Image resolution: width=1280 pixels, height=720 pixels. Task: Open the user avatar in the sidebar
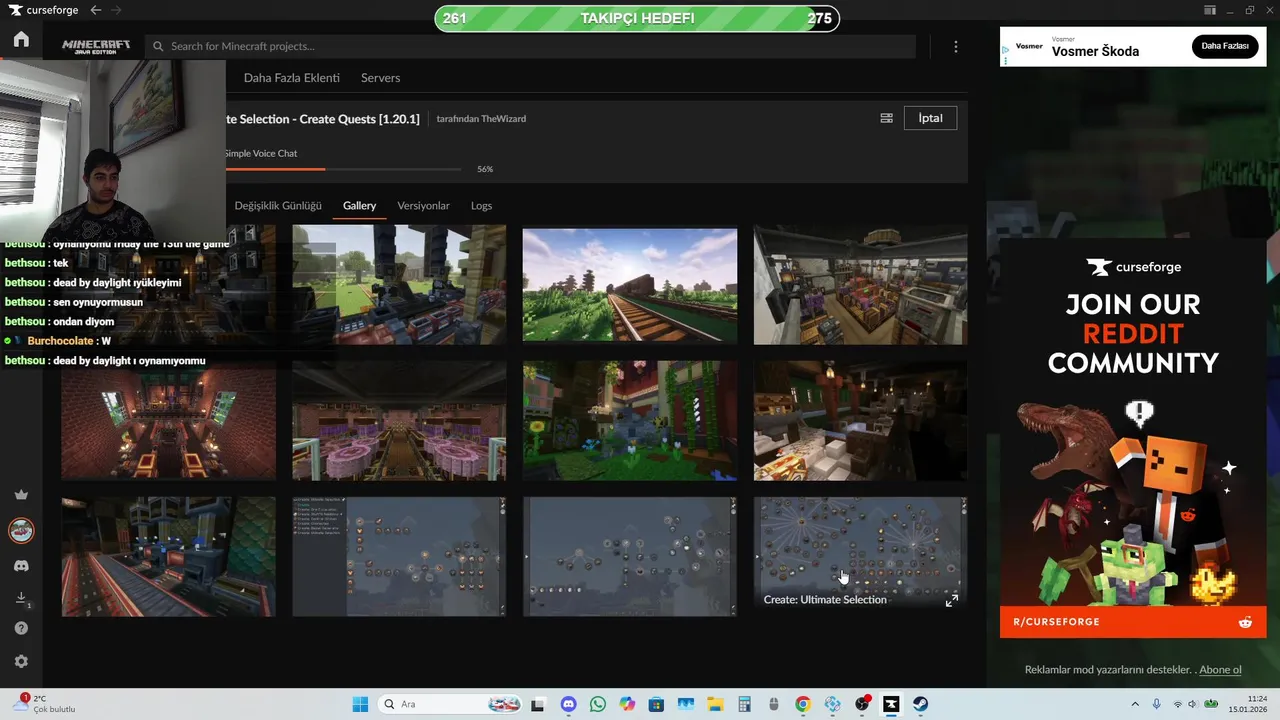coord(21,530)
